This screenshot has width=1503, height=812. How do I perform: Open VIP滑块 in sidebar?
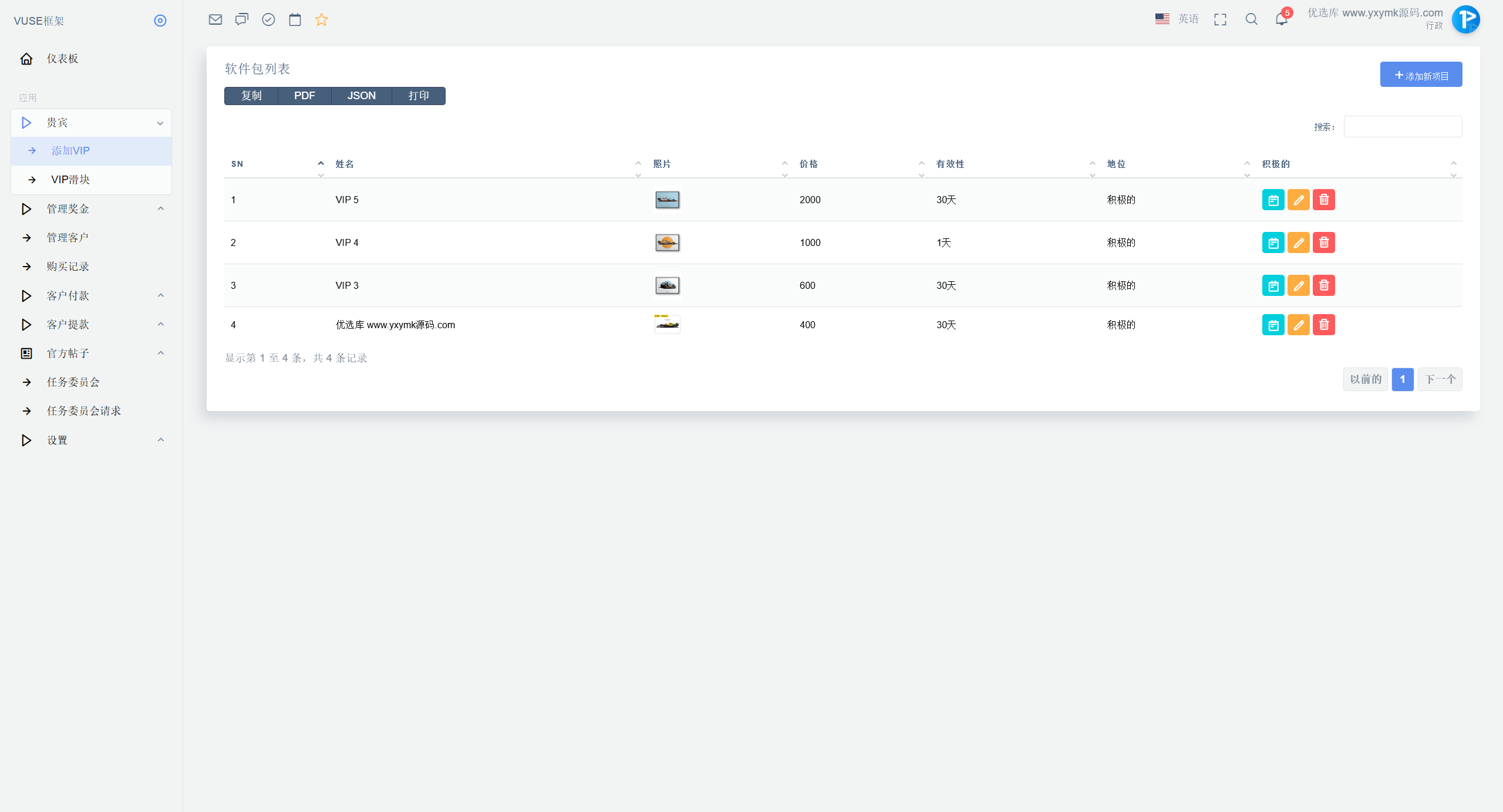point(92,180)
